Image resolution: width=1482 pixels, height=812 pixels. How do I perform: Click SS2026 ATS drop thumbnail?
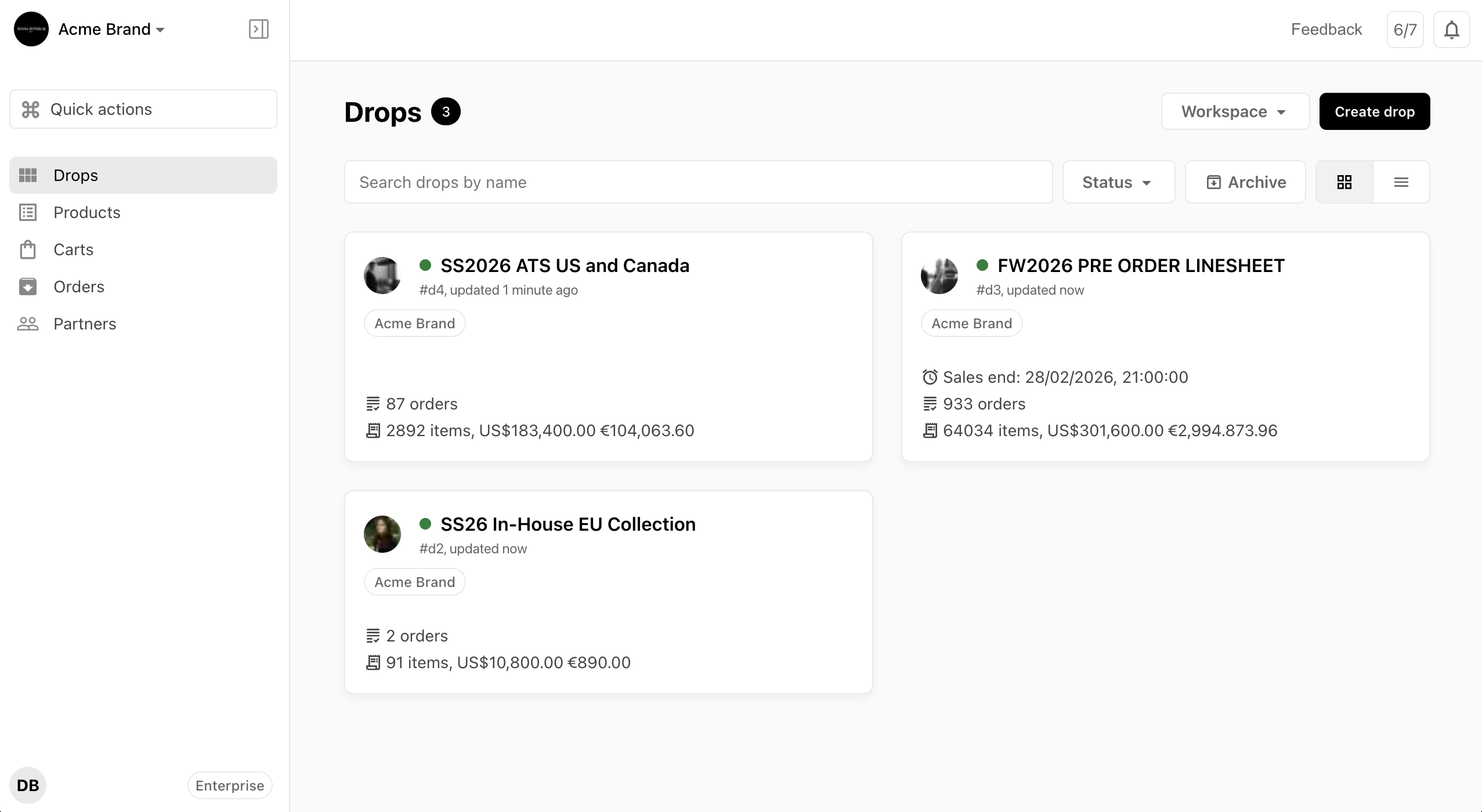click(382, 275)
